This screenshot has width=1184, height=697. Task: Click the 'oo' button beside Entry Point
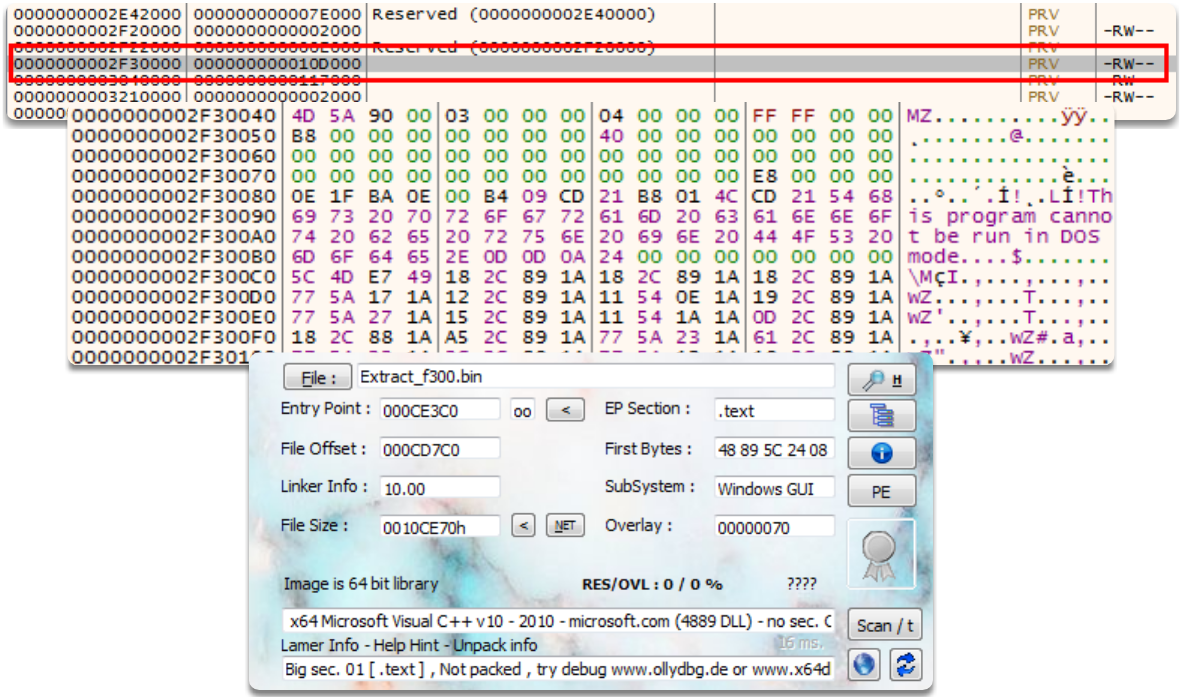(x=522, y=411)
